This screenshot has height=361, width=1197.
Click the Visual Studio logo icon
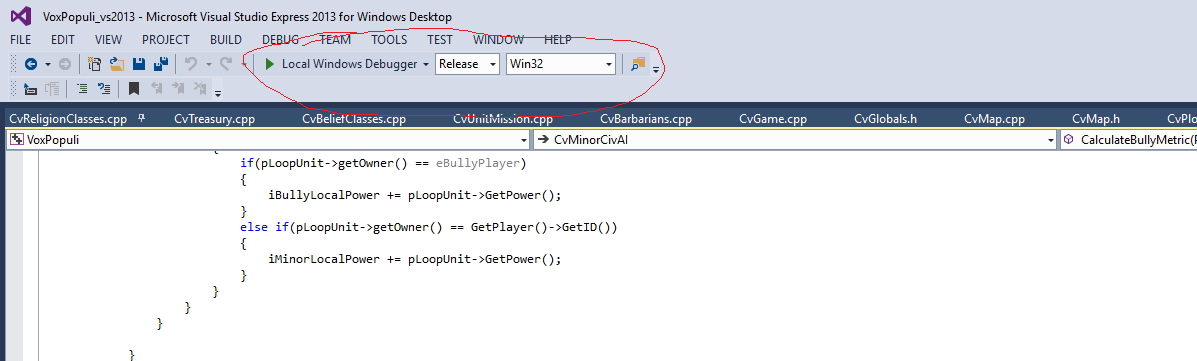tap(21, 16)
